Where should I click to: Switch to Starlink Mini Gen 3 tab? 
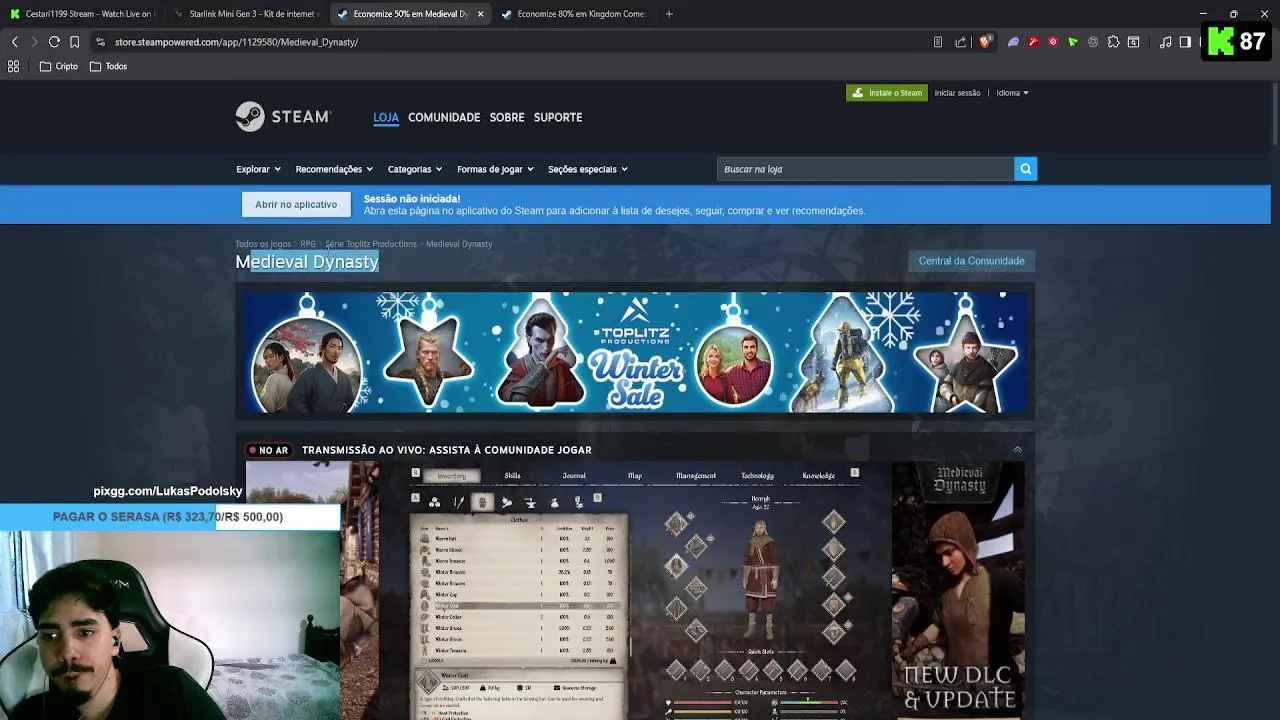click(x=246, y=14)
